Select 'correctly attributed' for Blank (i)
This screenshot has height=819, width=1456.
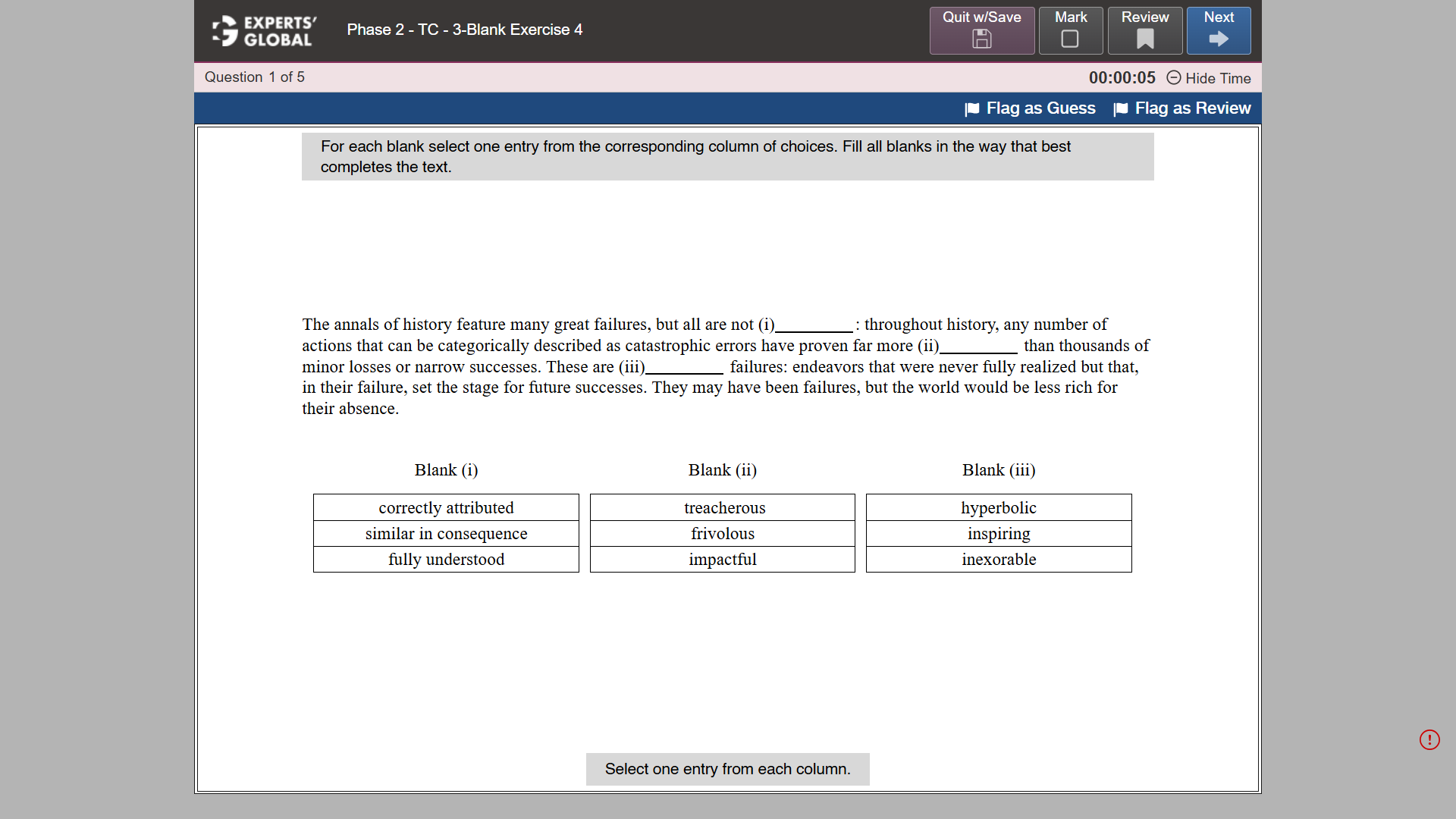coord(446,507)
